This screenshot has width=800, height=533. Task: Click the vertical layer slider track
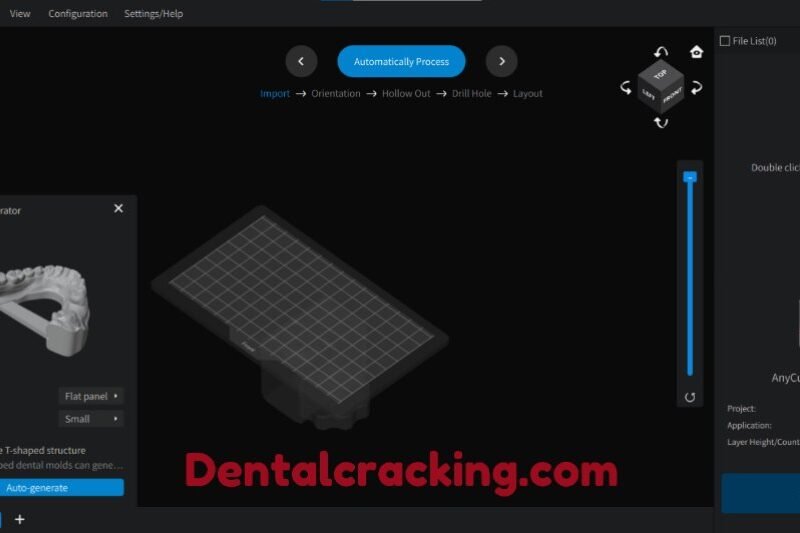(x=690, y=280)
